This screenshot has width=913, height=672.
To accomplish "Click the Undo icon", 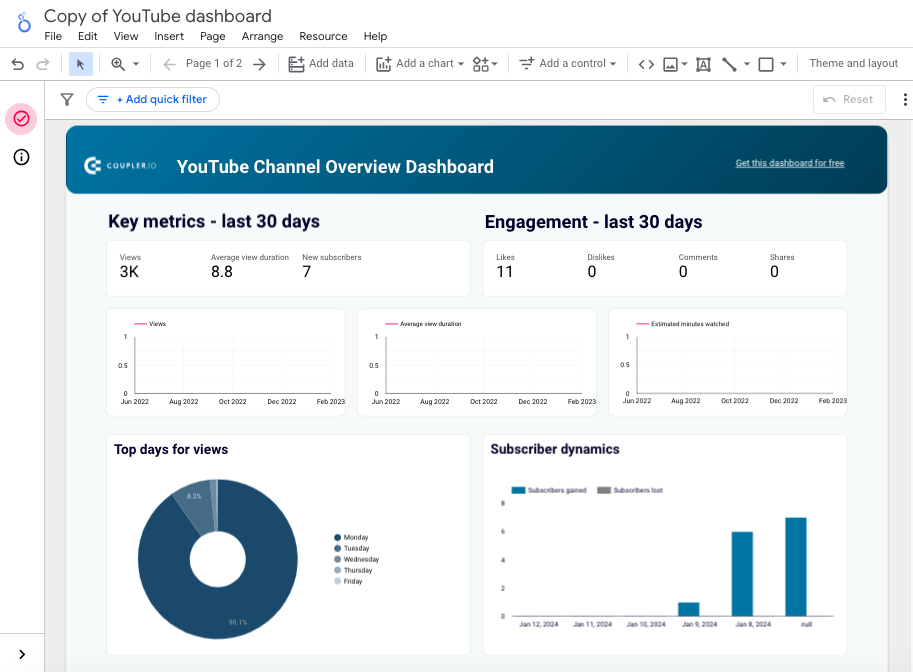I will [18, 63].
